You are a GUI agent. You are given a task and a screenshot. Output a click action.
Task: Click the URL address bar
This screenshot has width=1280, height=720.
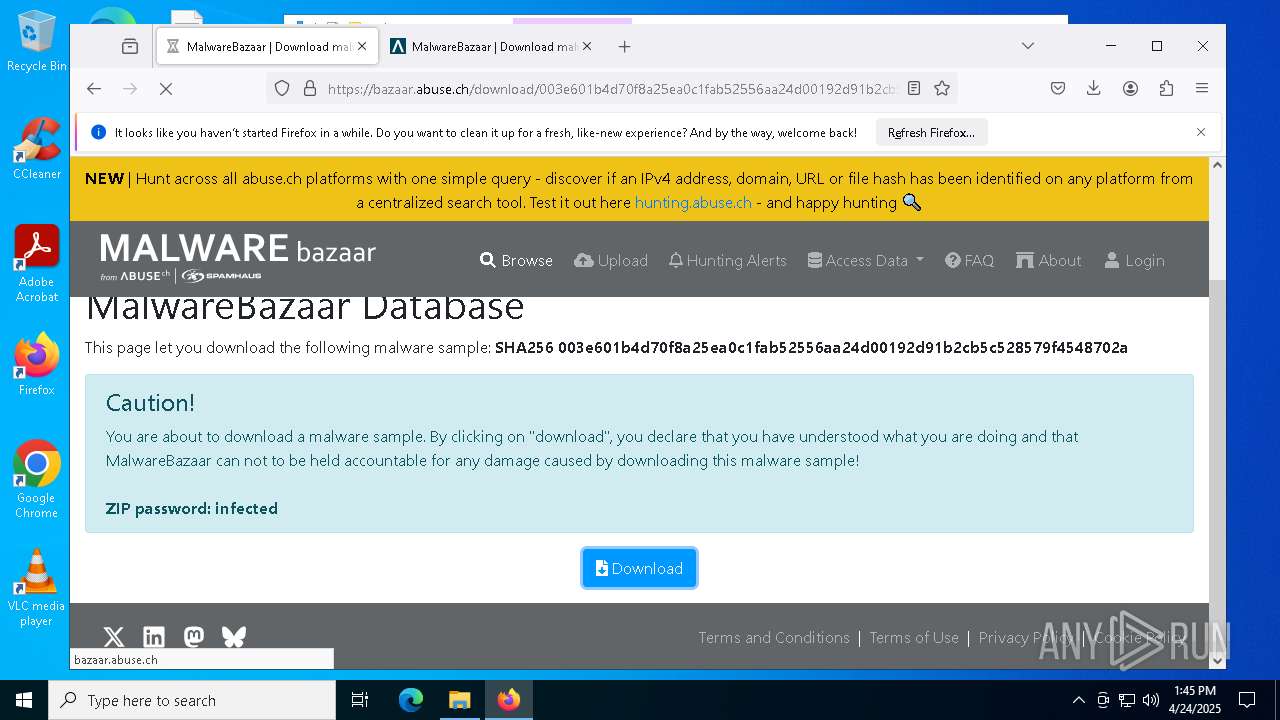[x=610, y=88]
